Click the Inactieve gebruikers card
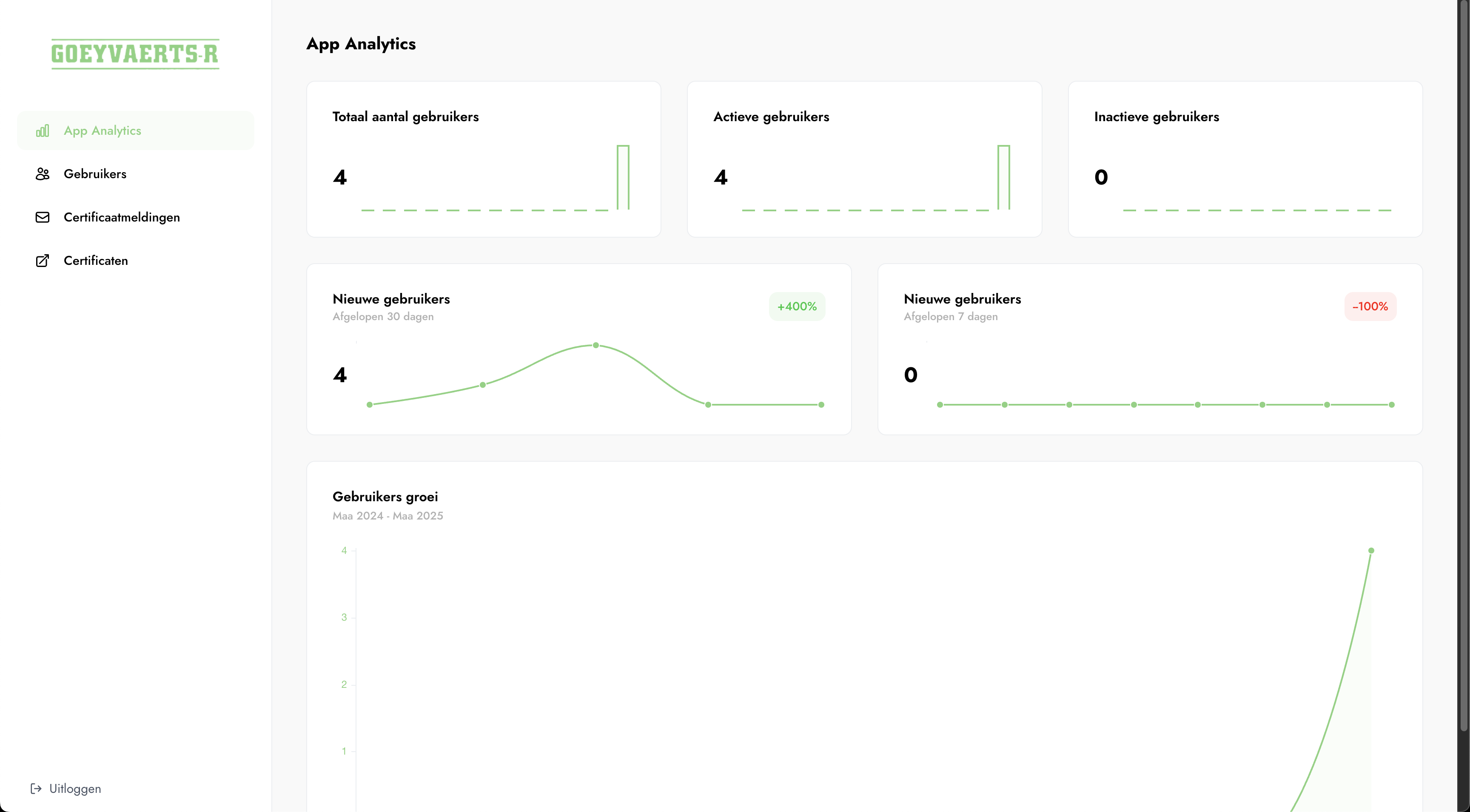 [x=1245, y=159]
